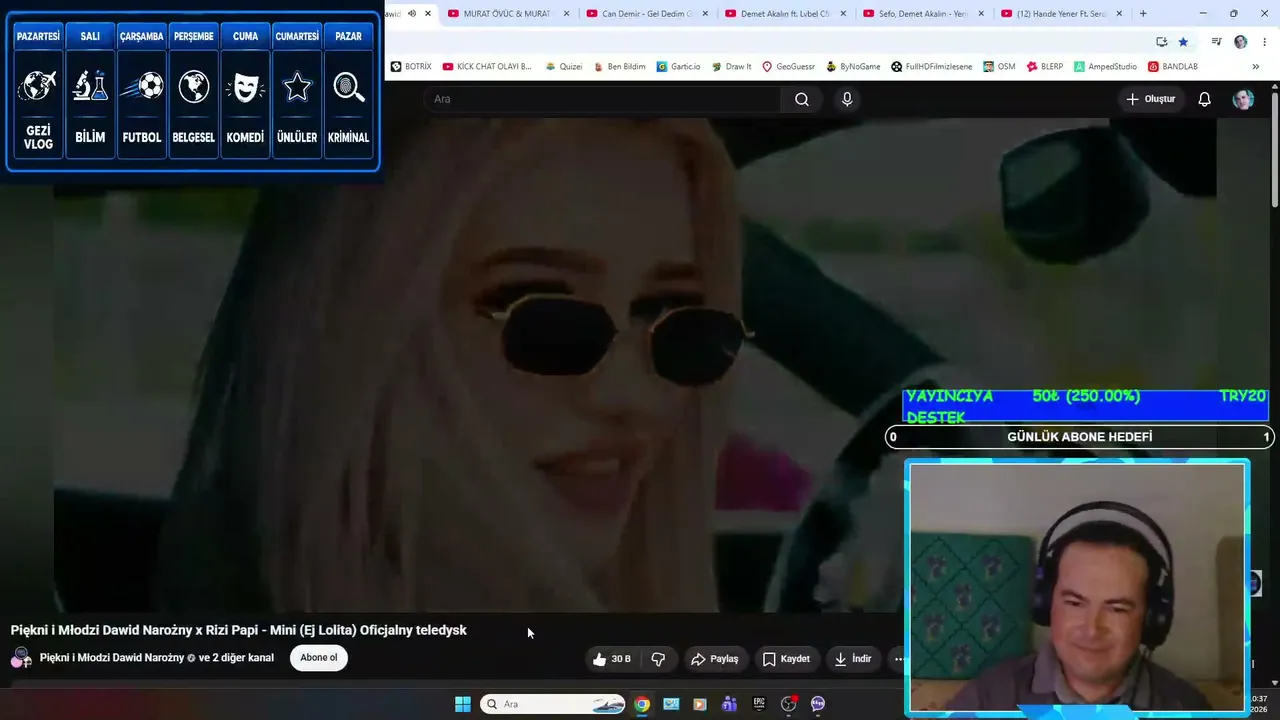Click the YouTube search magnifier button
The image size is (1280, 720).
[802, 99]
